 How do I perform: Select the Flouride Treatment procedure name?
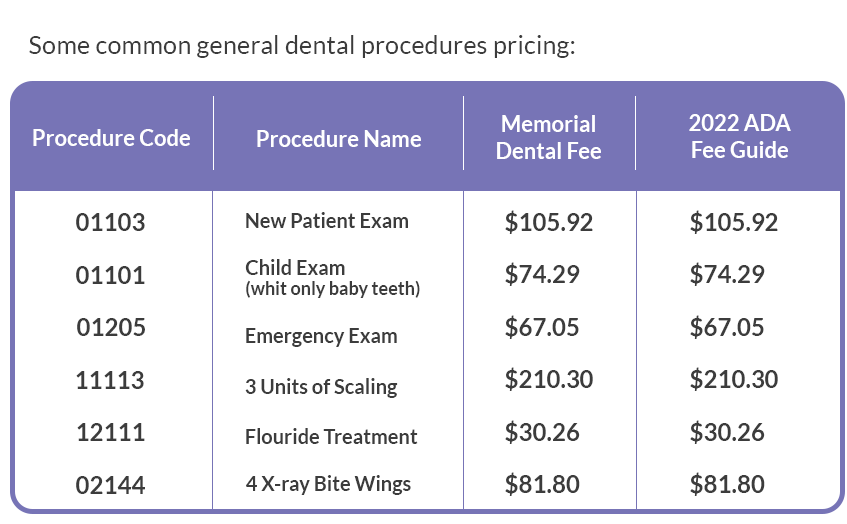click(331, 436)
